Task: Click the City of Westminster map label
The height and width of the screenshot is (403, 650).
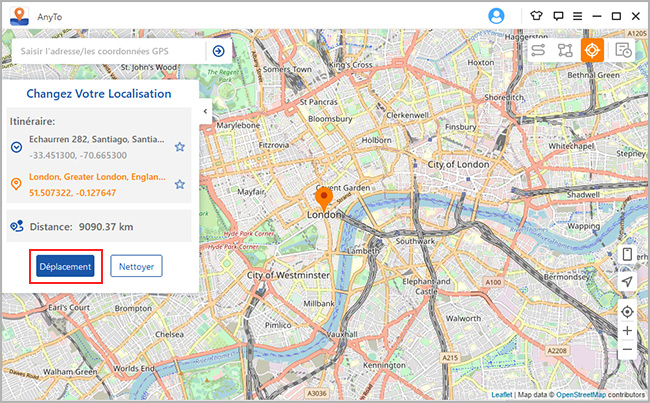Action: [x=288, y=275]
